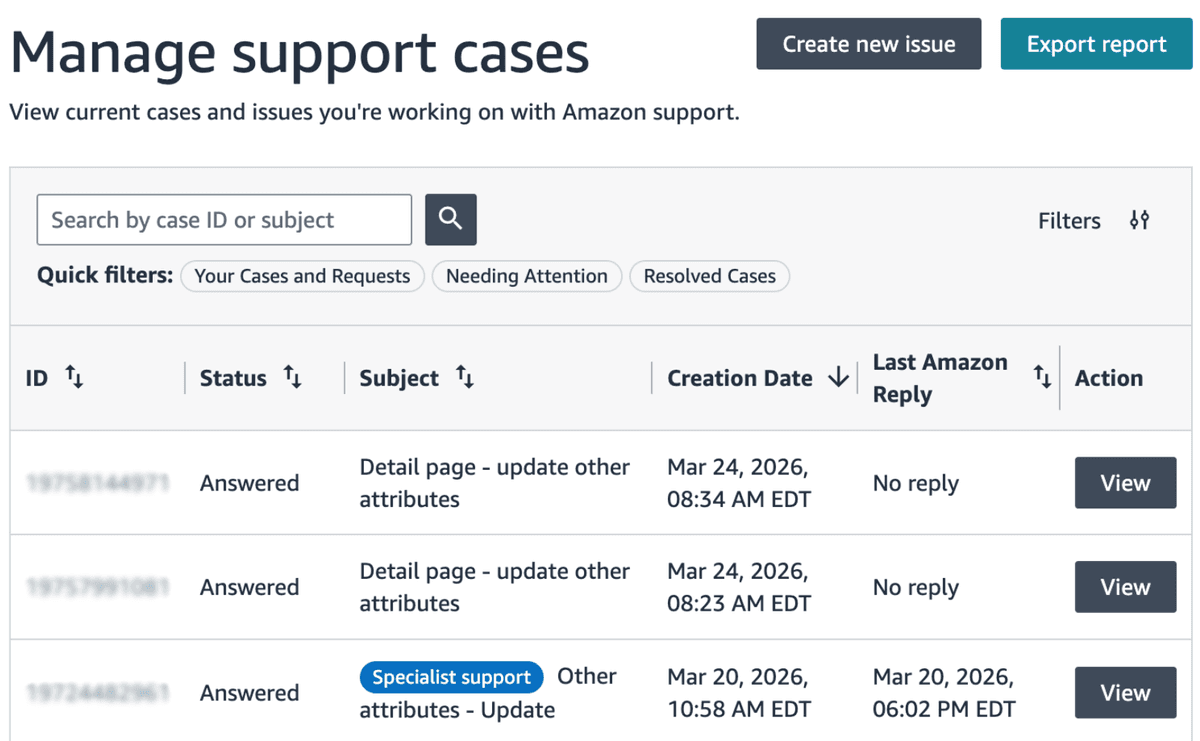Click the Last Amazon Reply header
The width and height of the screenshot is (1200, 741).
[940, 378]
